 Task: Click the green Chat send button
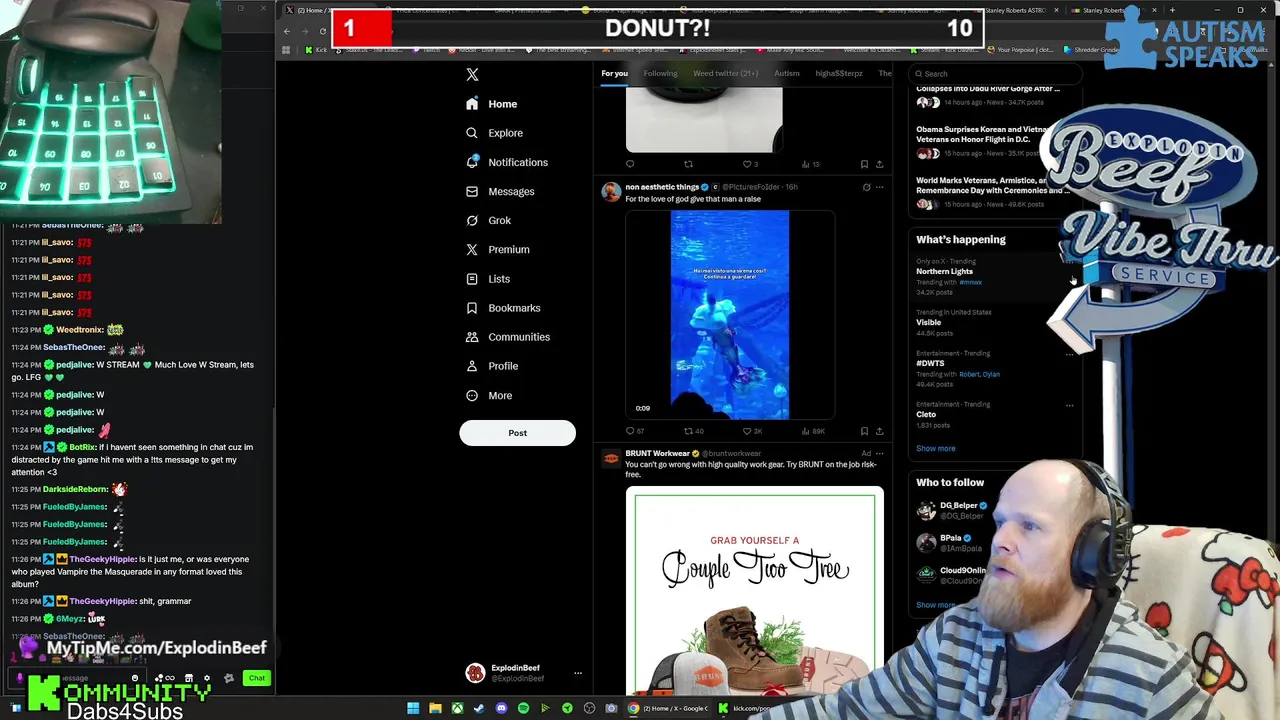tap(257, 678)
